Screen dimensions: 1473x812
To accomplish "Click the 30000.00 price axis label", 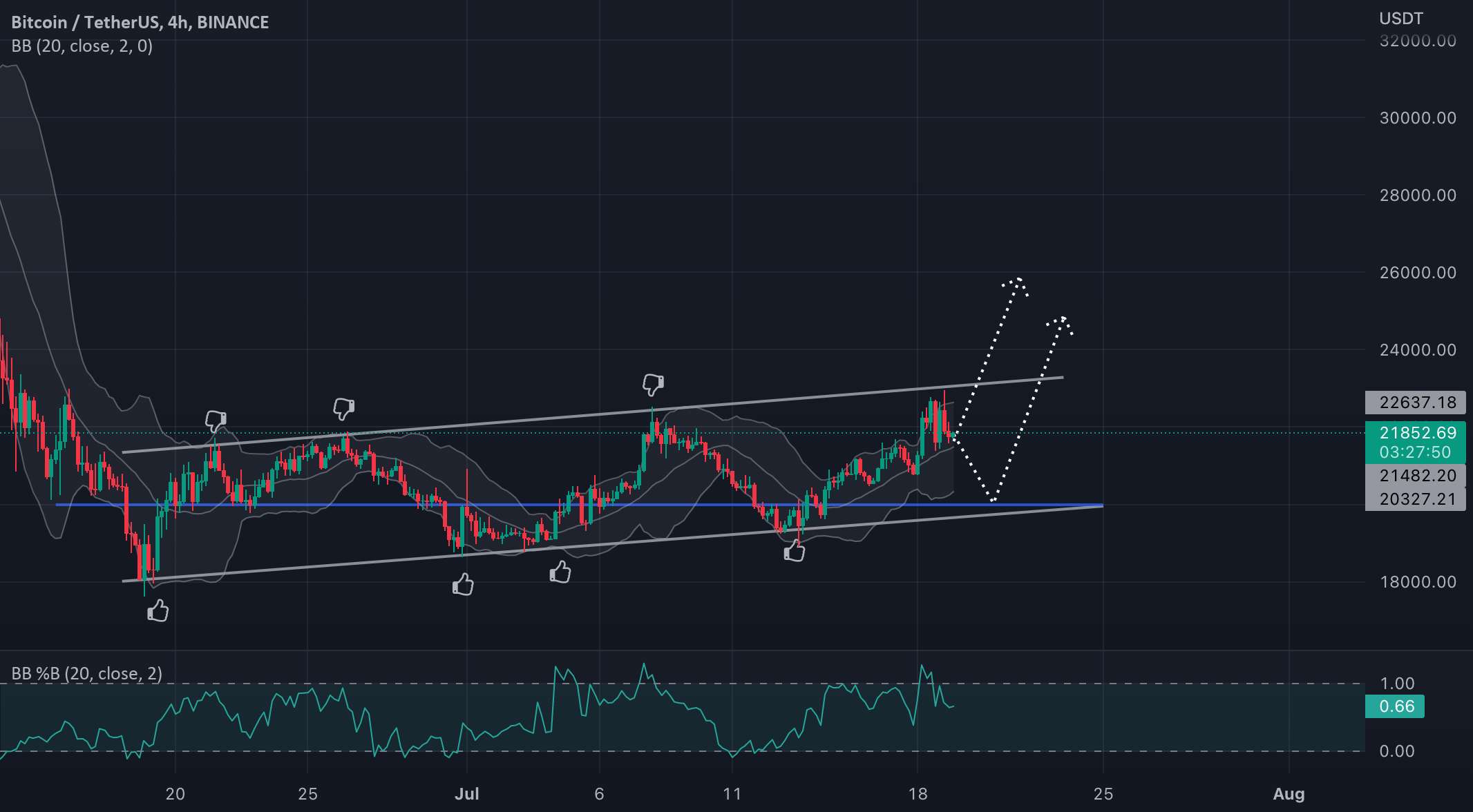I will point(1418,118).
